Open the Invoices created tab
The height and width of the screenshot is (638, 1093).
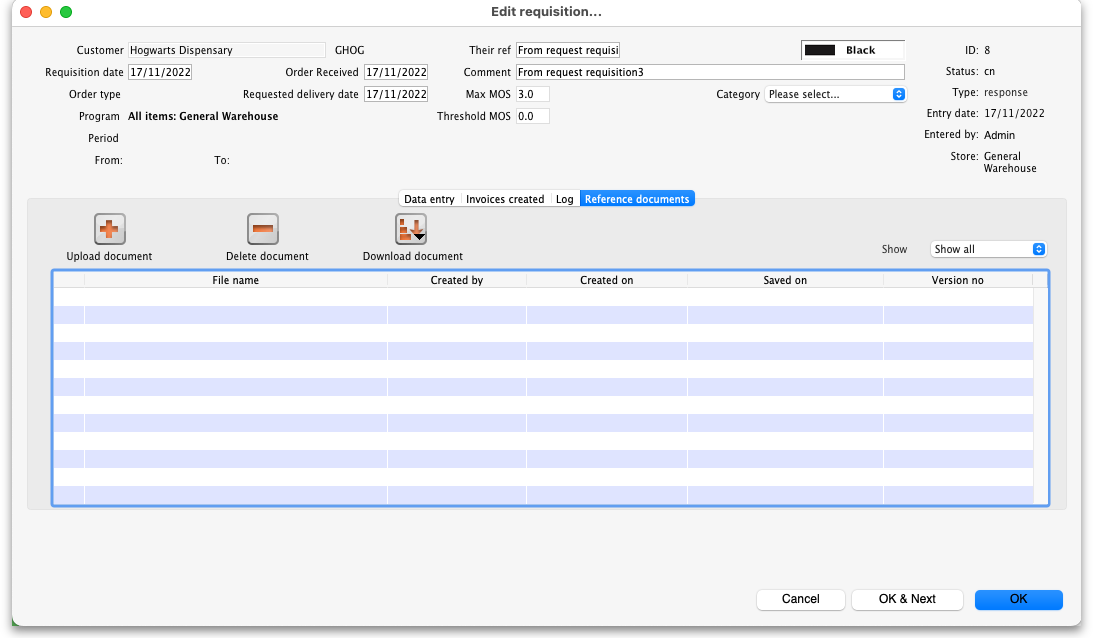(505, 199)
